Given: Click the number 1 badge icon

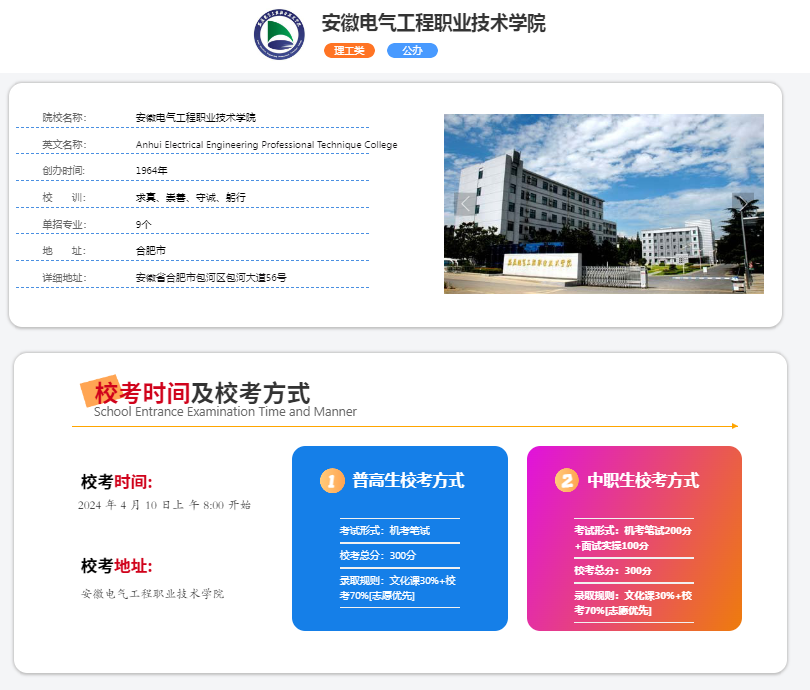Looking at the screenshot, I should [x=332, y=480].
